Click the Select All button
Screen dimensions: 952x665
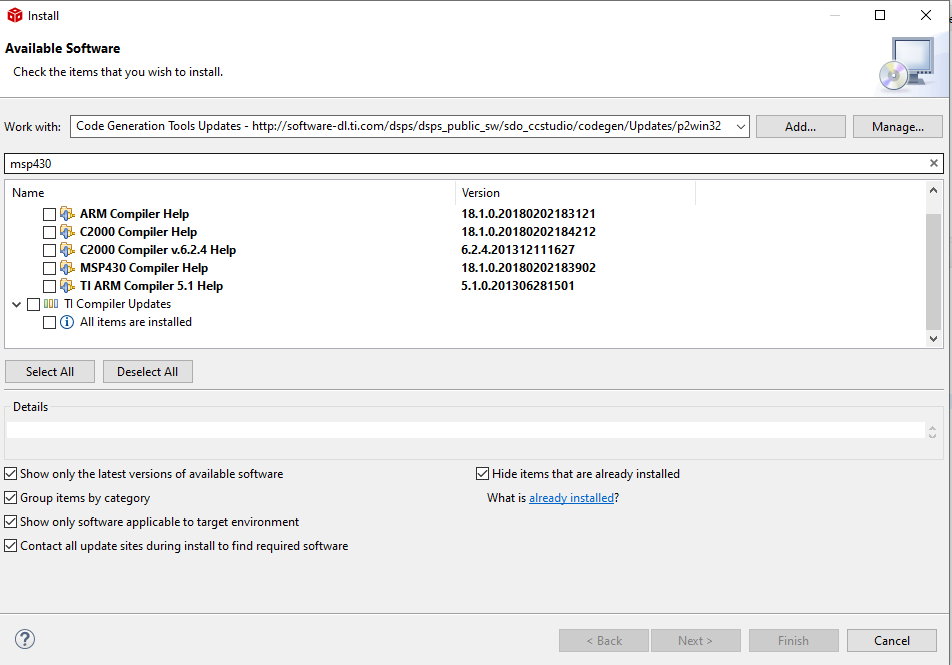50,372
